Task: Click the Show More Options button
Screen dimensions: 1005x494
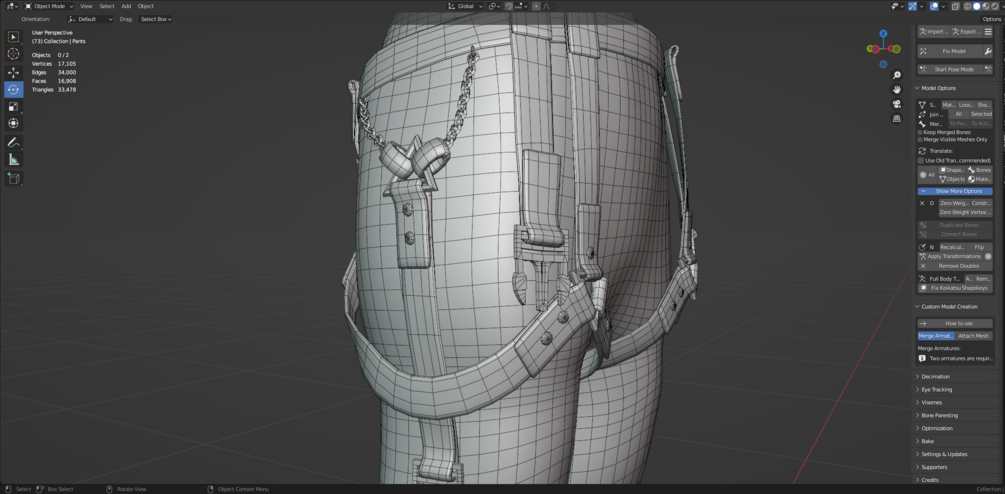Action: (954, 191)
